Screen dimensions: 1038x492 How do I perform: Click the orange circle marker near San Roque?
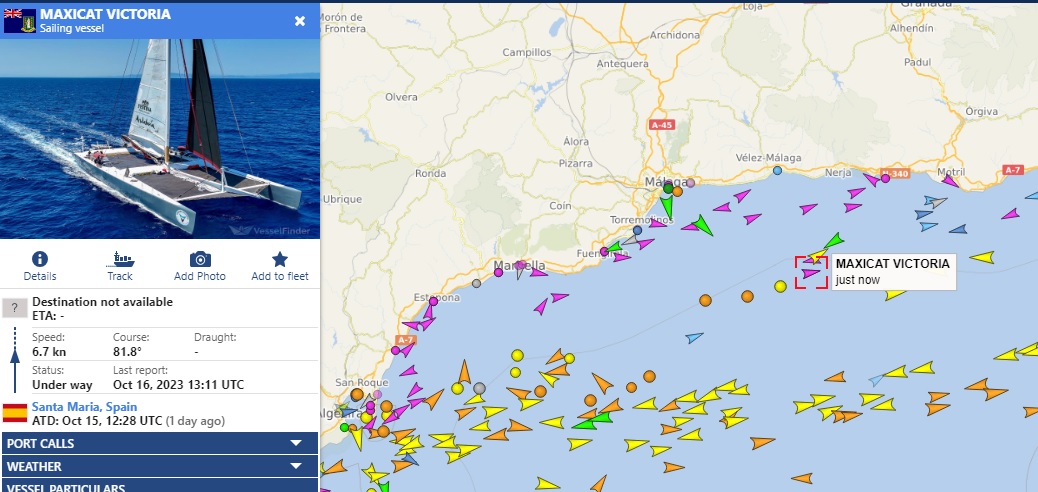(x=357, y=395)
